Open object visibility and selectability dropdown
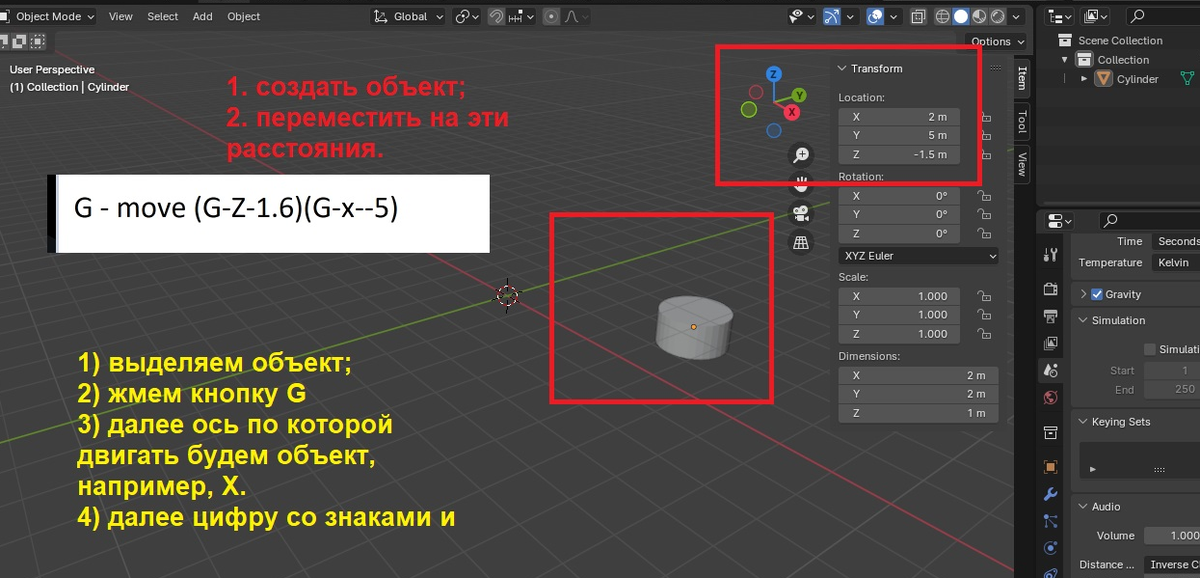 pos(801,16)
